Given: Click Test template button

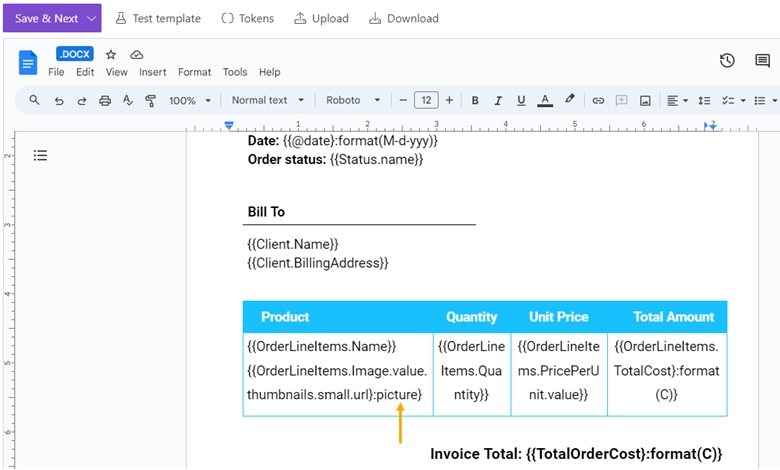Looking at the screenshot, I should pyautogui.click(x=158, y=19).
